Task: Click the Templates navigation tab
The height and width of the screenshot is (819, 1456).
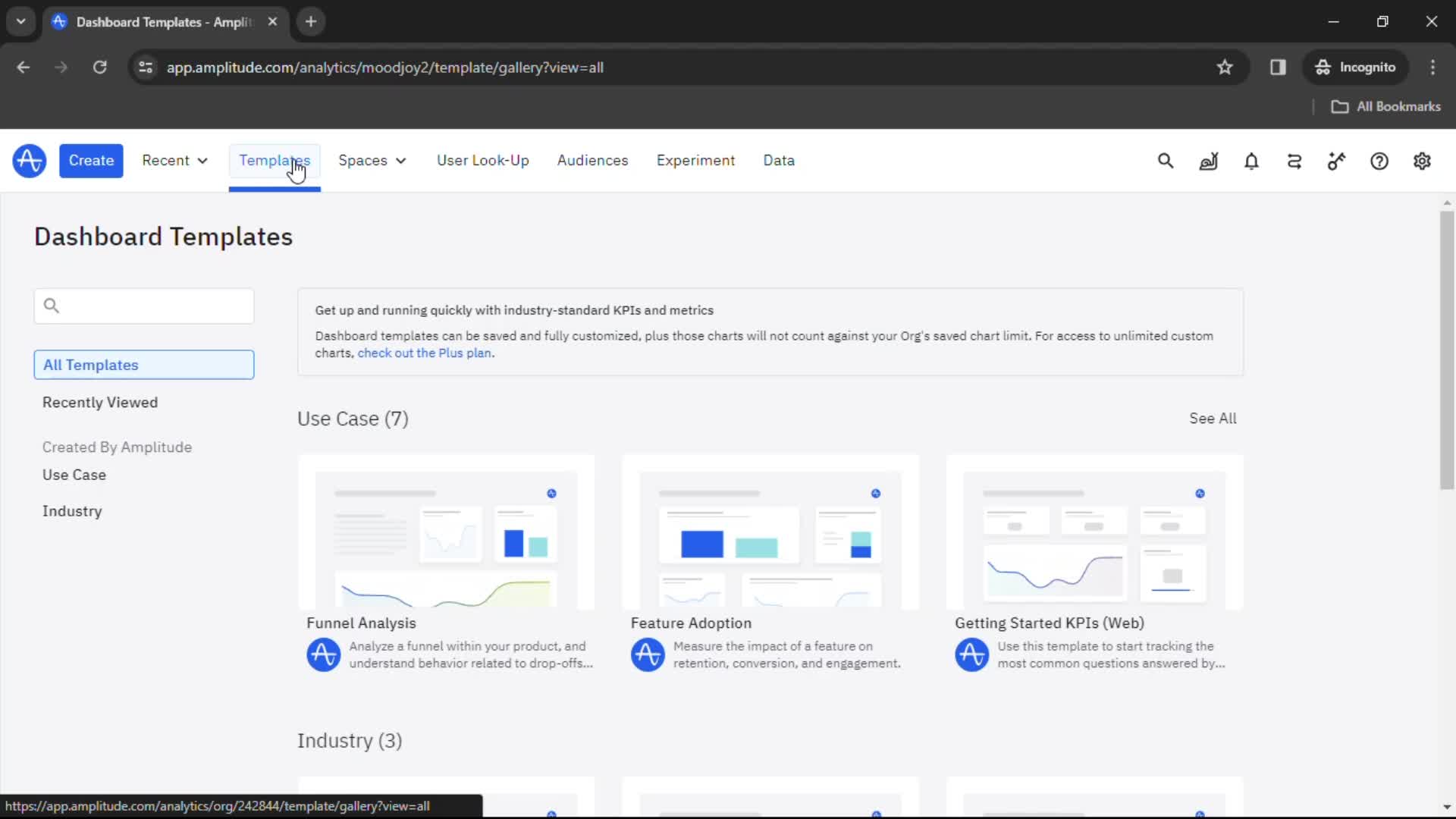Action: click(x=275, y=160)
